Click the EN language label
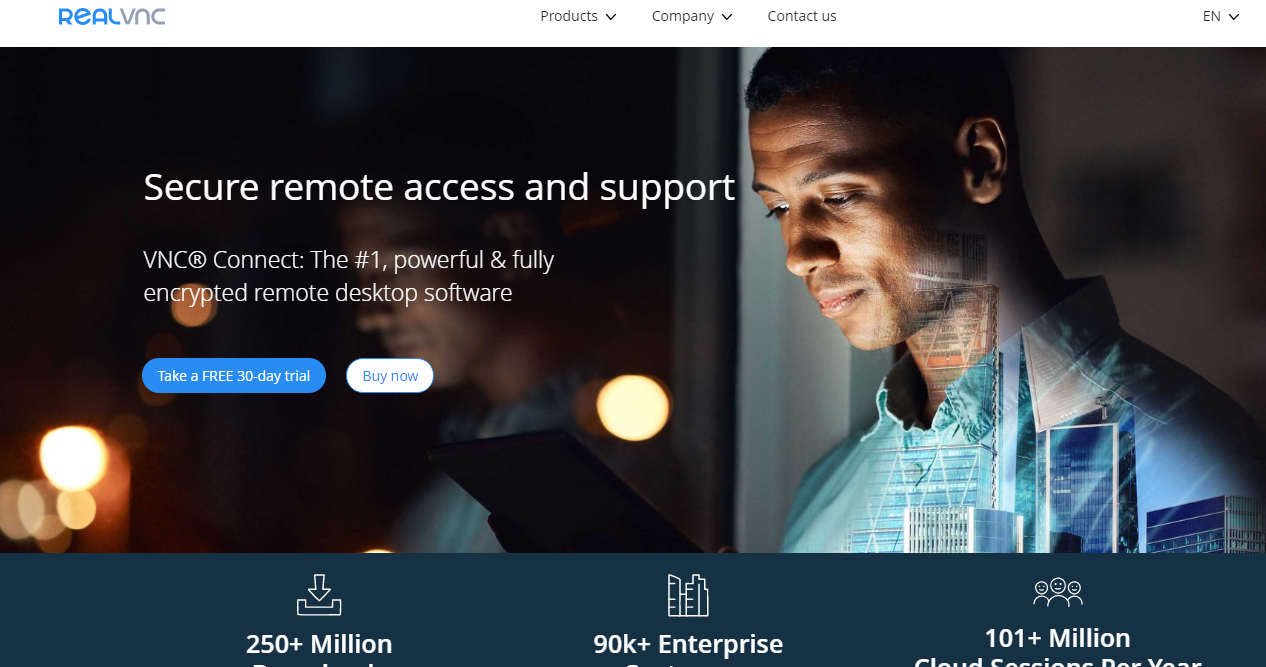The width and height of the screenshot is (1266, 667). (x=1212, y=16)
